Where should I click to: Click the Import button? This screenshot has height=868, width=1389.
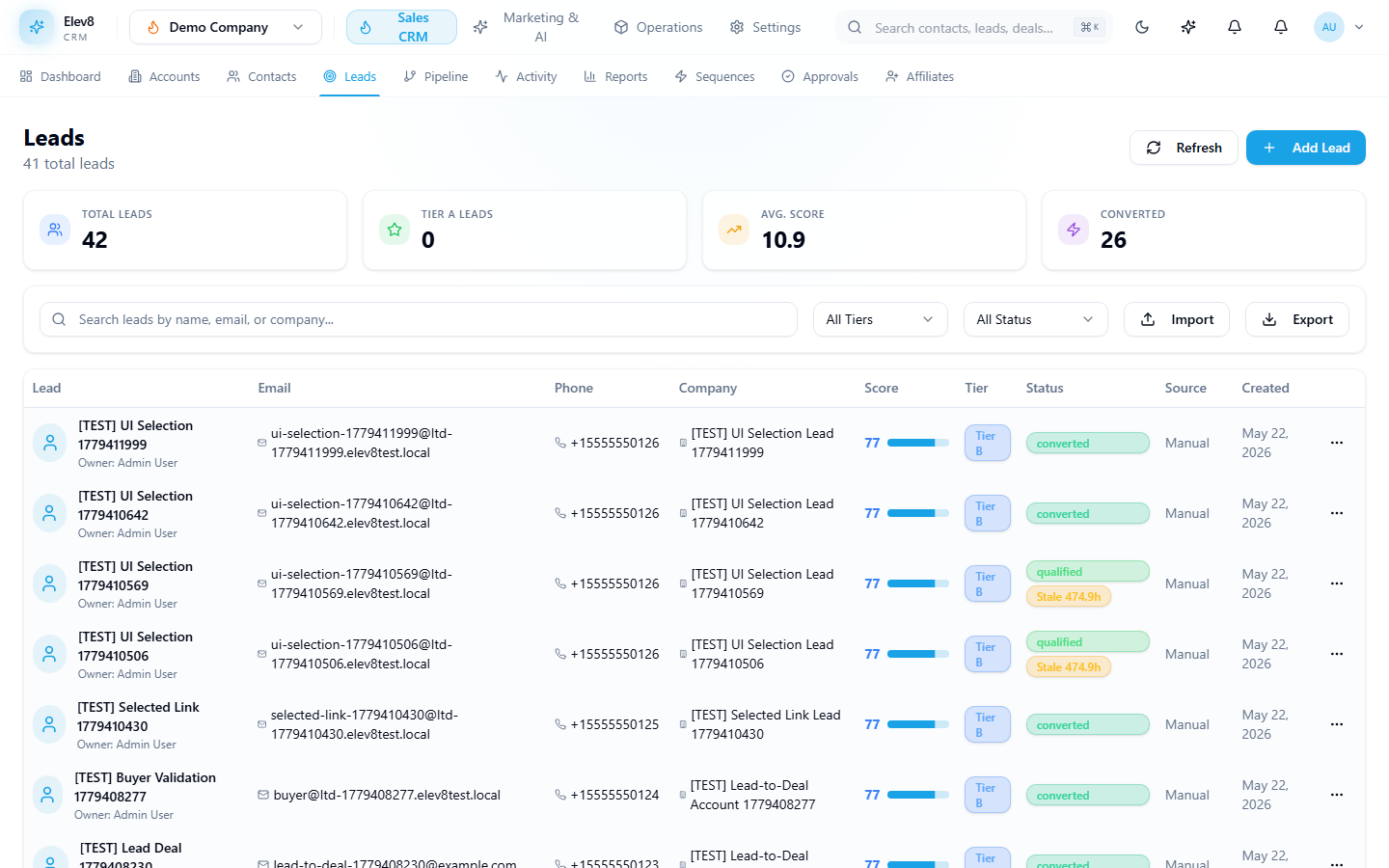click(x=1177, y=319)
